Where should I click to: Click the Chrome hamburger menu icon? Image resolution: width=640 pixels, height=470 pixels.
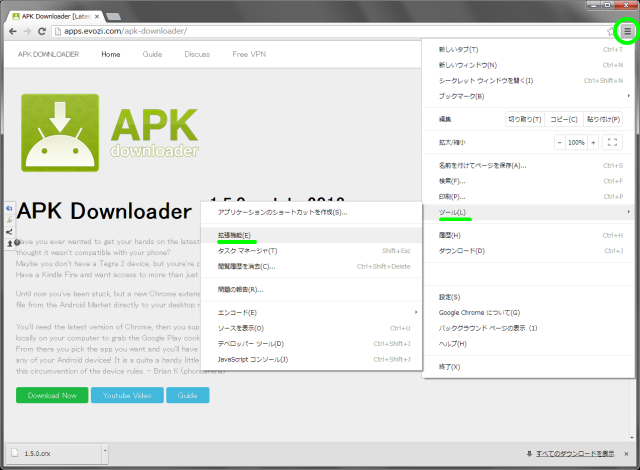point(627,31)
